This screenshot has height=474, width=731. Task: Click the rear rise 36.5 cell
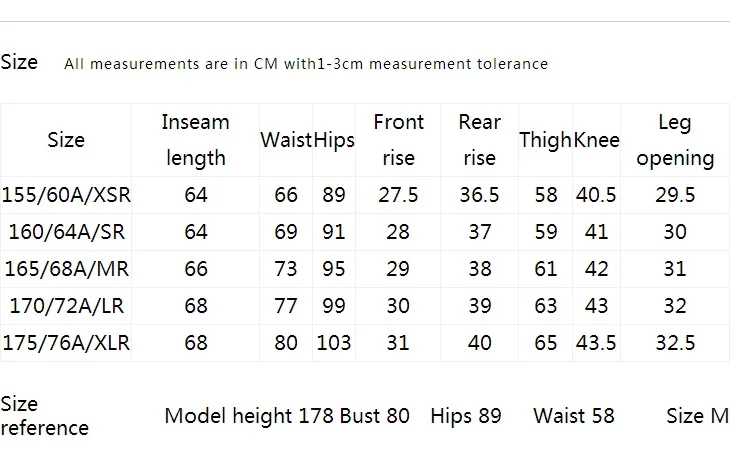coord(479,195)
